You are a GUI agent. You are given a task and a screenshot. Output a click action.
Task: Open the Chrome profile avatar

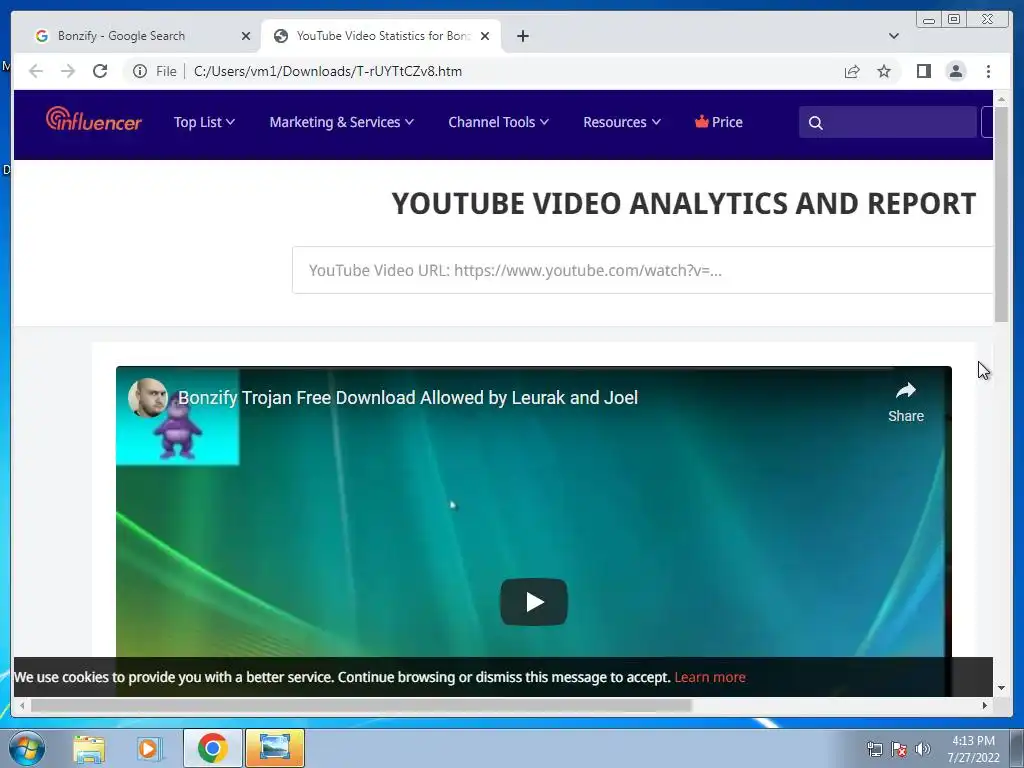tap(956, 71)
